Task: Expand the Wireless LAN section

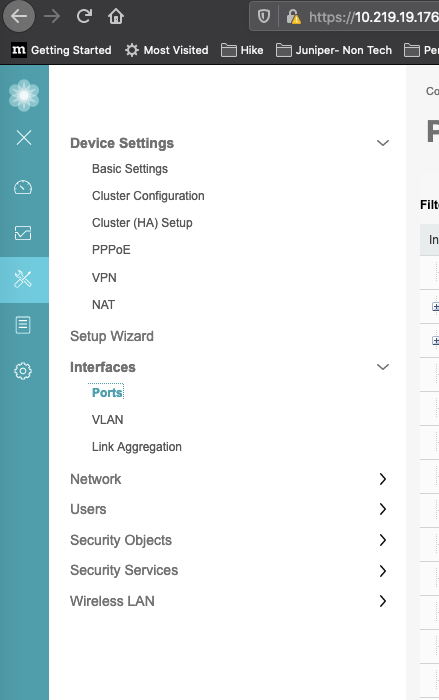Action: click(383, 601)
